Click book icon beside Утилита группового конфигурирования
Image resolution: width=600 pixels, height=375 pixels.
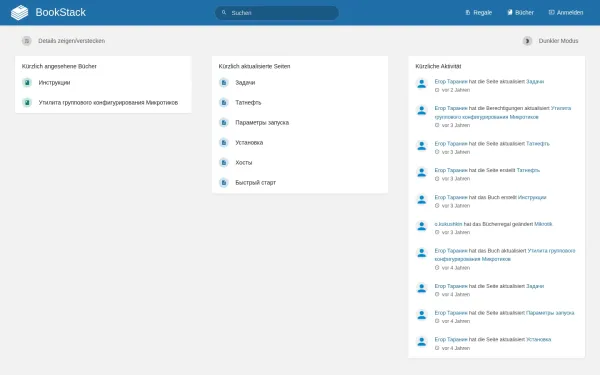tap(27, 103)
